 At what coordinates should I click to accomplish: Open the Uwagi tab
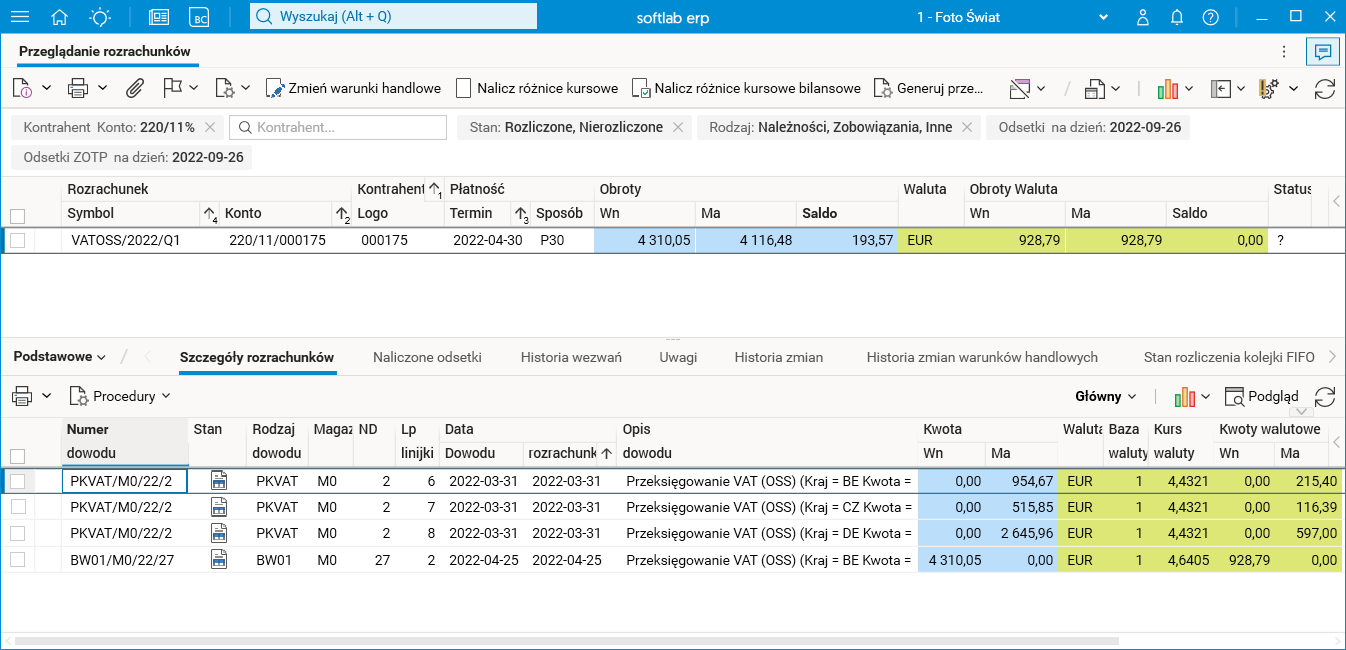678,357
